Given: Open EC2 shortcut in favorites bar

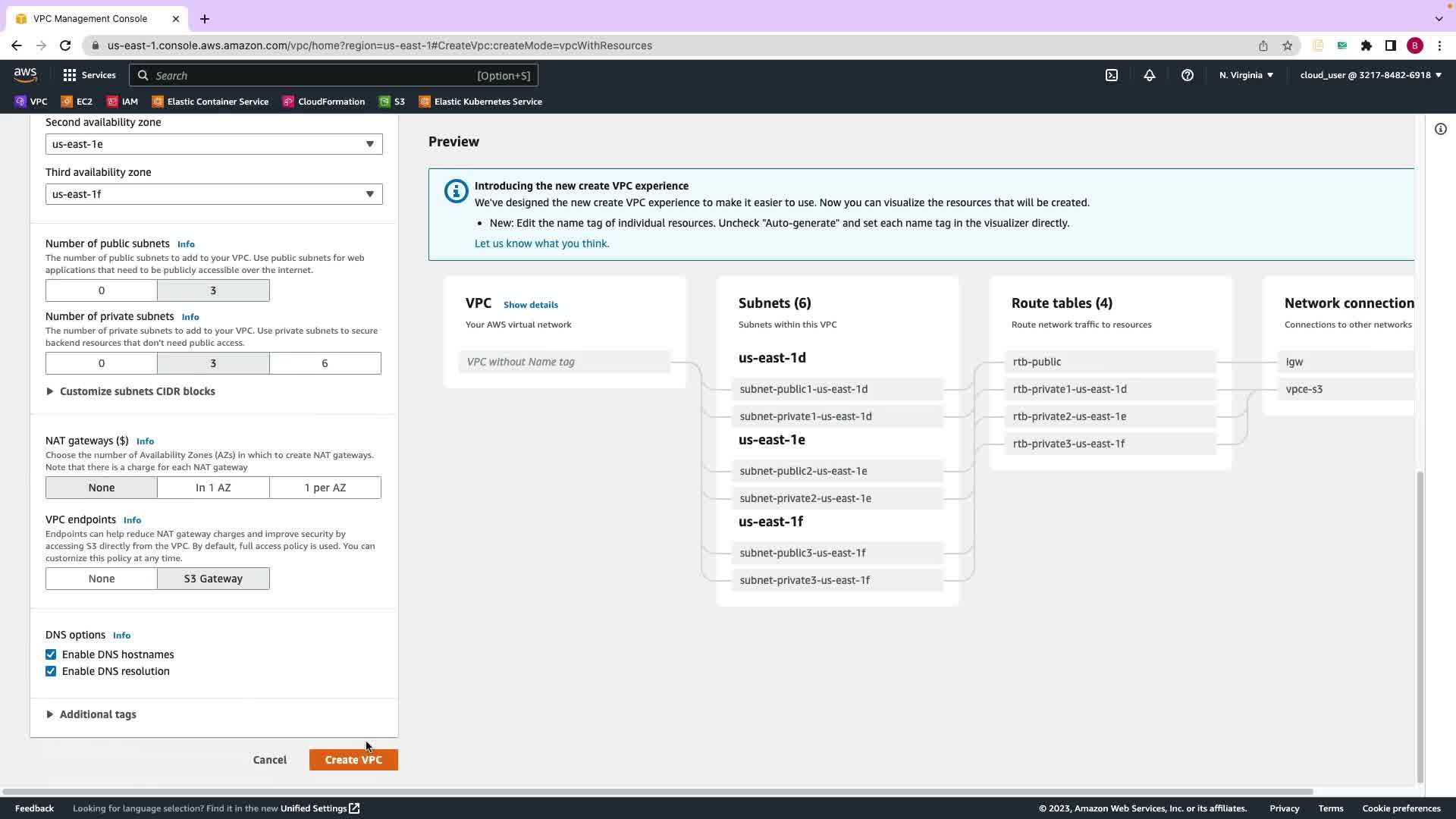Looking at the screenshot, I should pyautogui.click(x=77, y=102).
